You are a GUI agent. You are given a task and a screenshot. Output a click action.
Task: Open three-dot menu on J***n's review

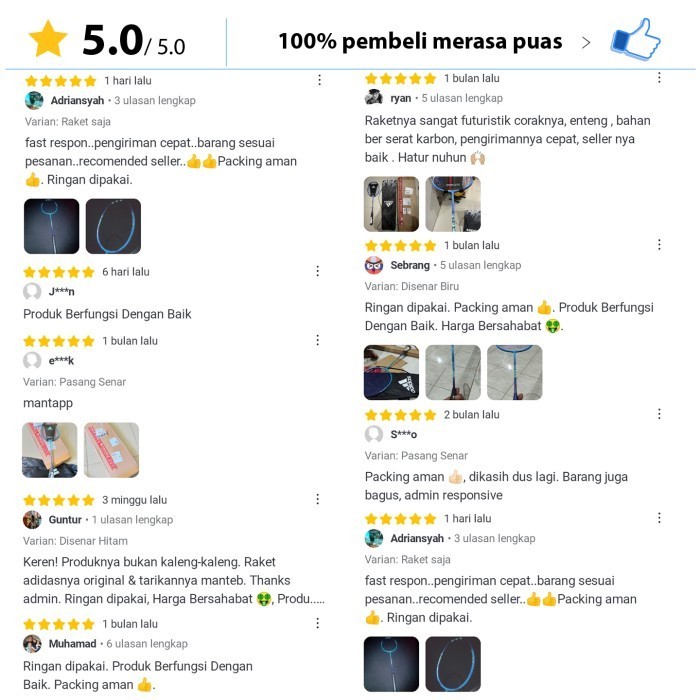[x=317, y=271]
